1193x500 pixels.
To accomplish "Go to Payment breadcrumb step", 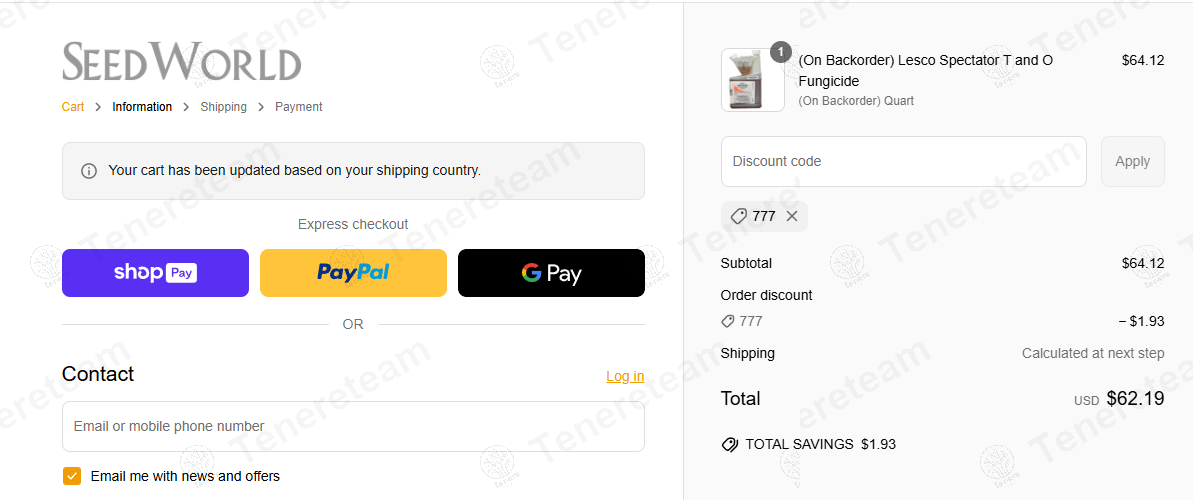I will coord(298,107).
